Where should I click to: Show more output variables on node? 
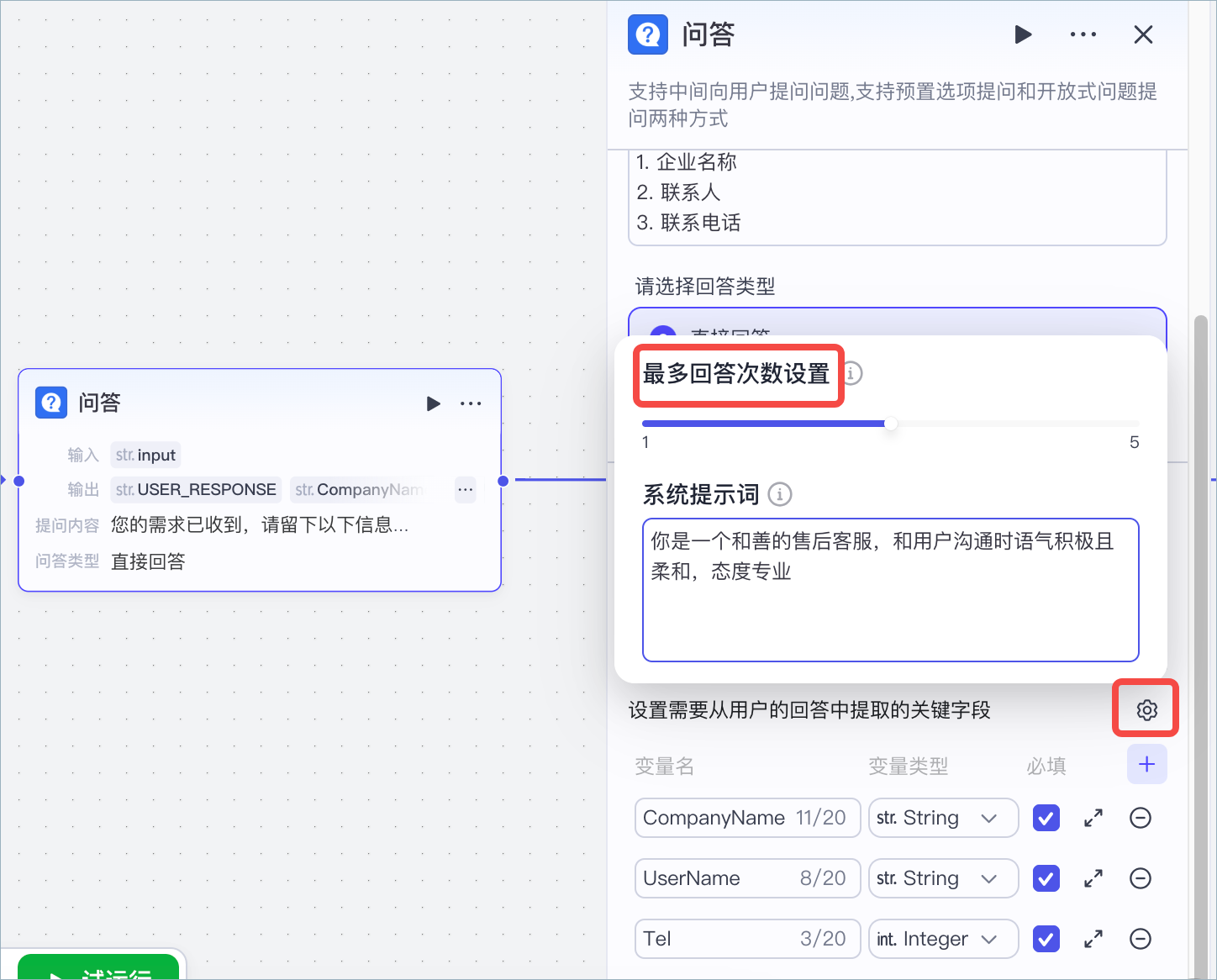[x=466, y=489]
